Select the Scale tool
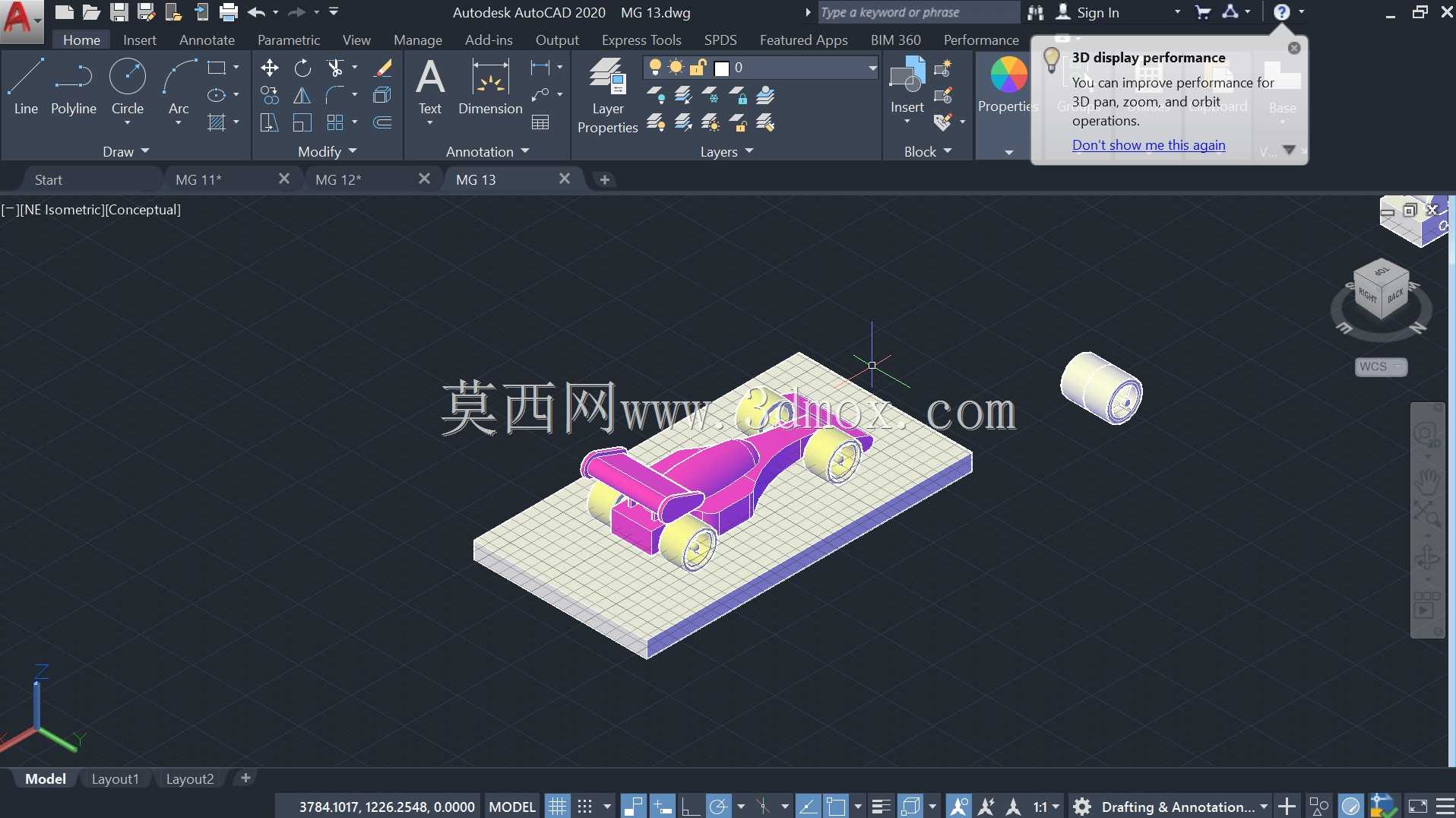This screenshot has width=1456, height=818. 302,123
